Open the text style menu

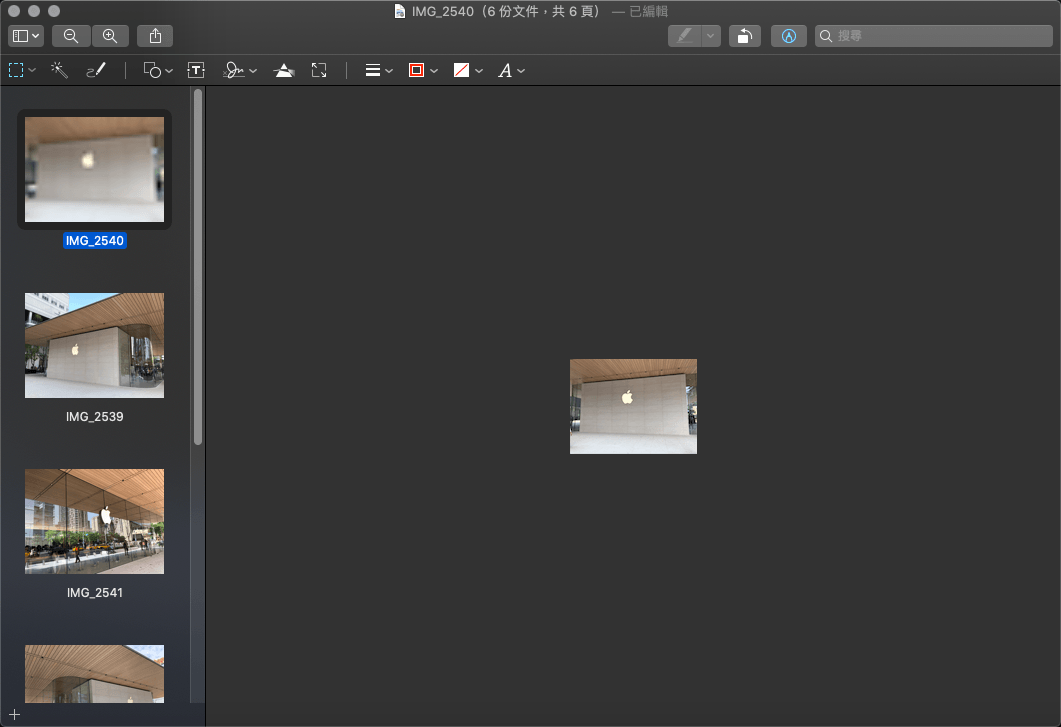[505, 70]
